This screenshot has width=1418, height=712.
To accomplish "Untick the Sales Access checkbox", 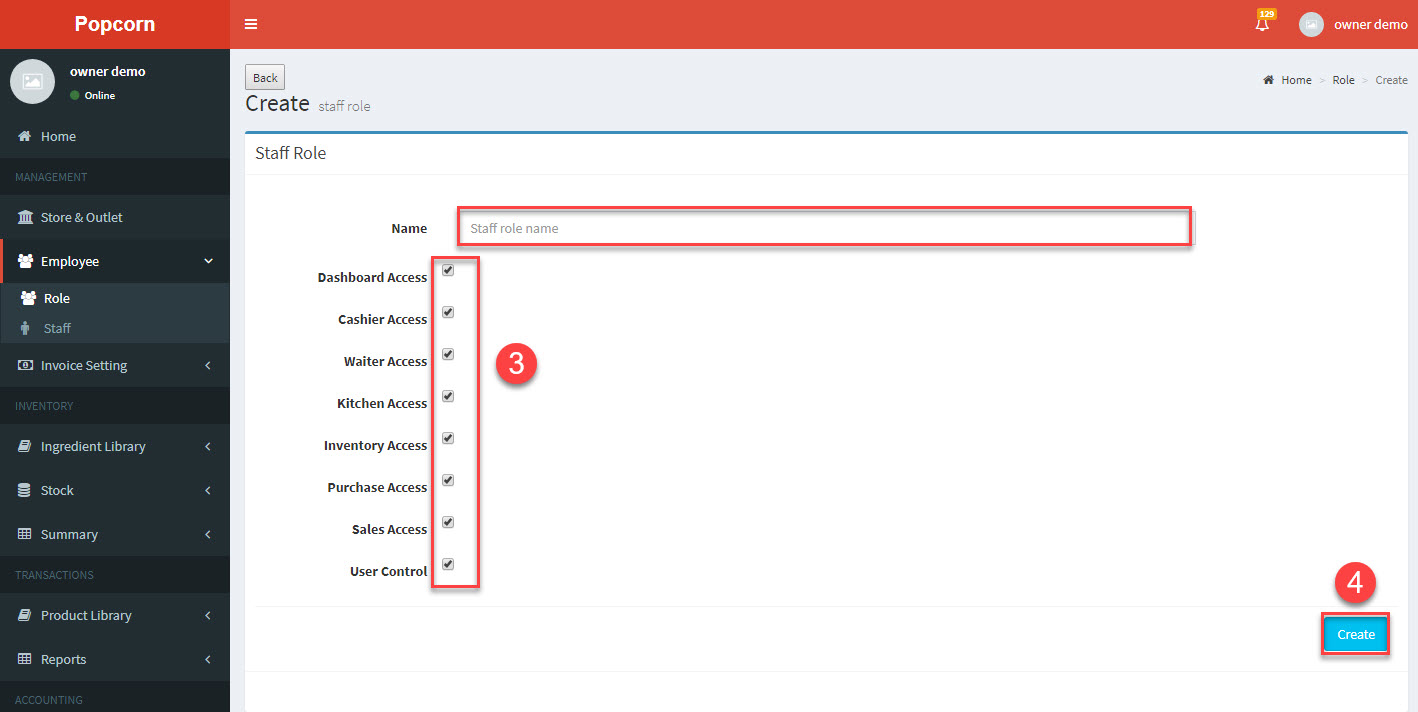I will [448, 522].
